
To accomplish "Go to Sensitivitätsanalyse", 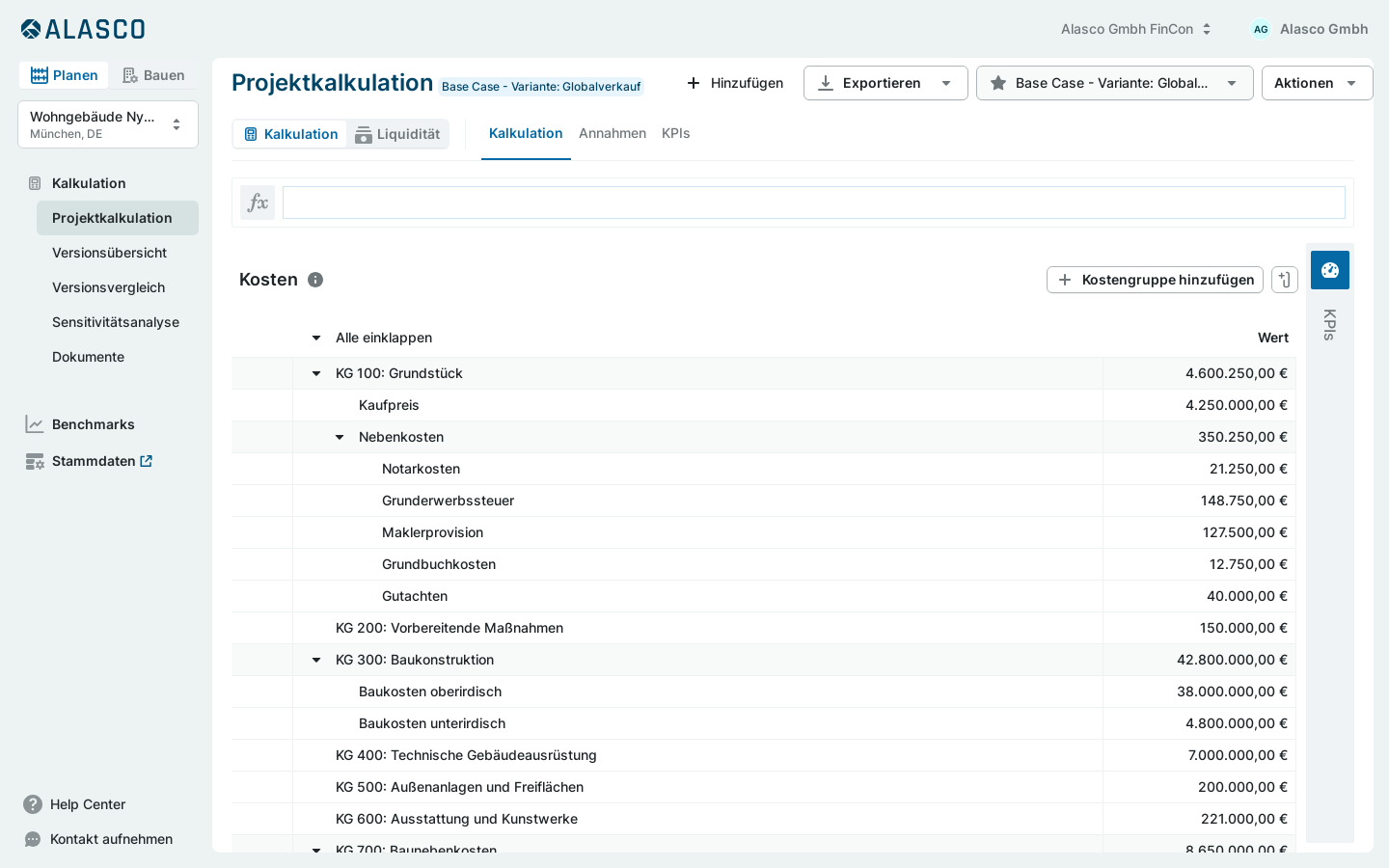I will [x=118, y=322].
